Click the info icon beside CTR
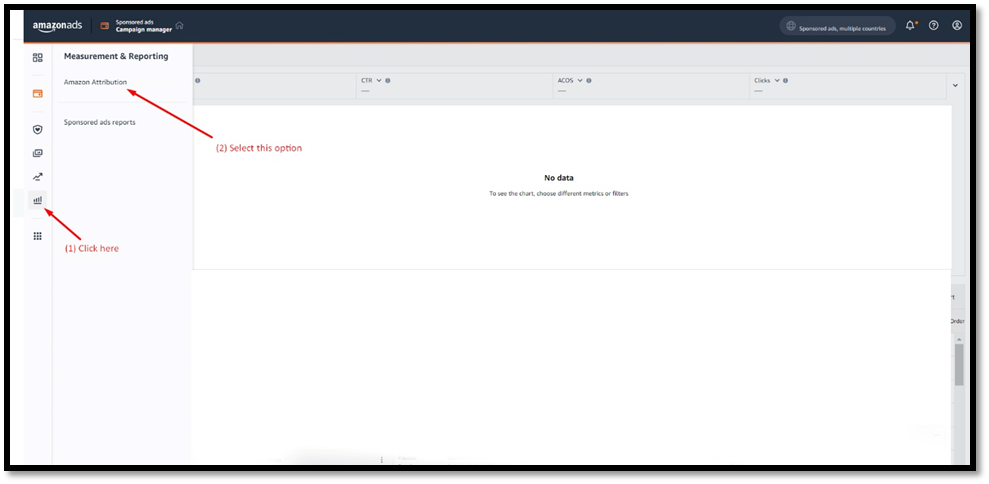Screen dimensions: 989x484 387,81
